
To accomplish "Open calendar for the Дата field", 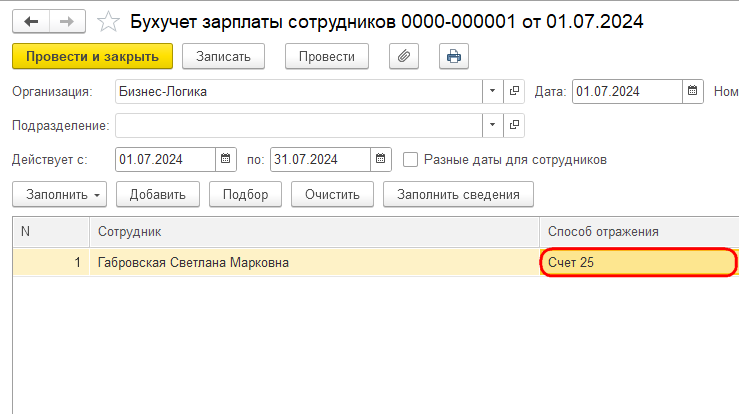I will (x=692, y=91).
